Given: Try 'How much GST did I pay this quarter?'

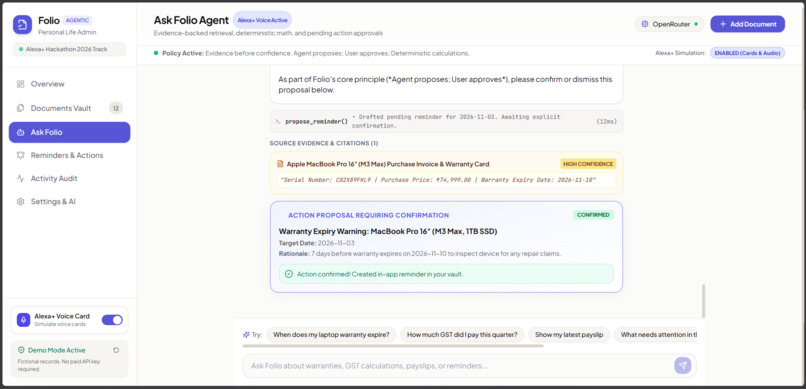Looking at the screenshot, I should [x=462, y=335].
